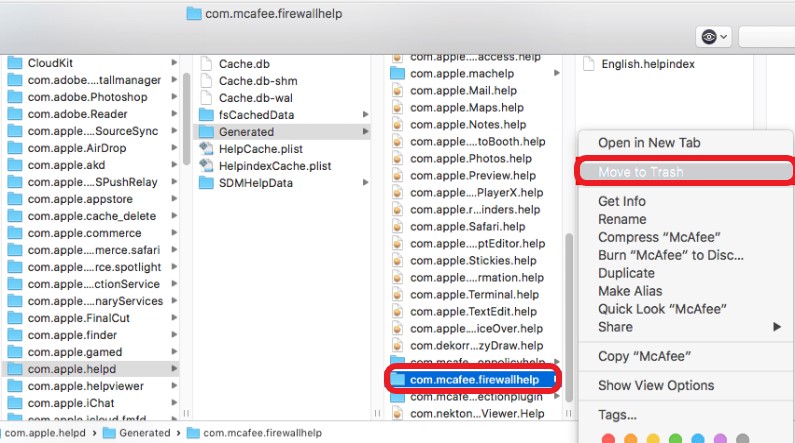Select com.apple.Stickies.help file

coord(473,261)
